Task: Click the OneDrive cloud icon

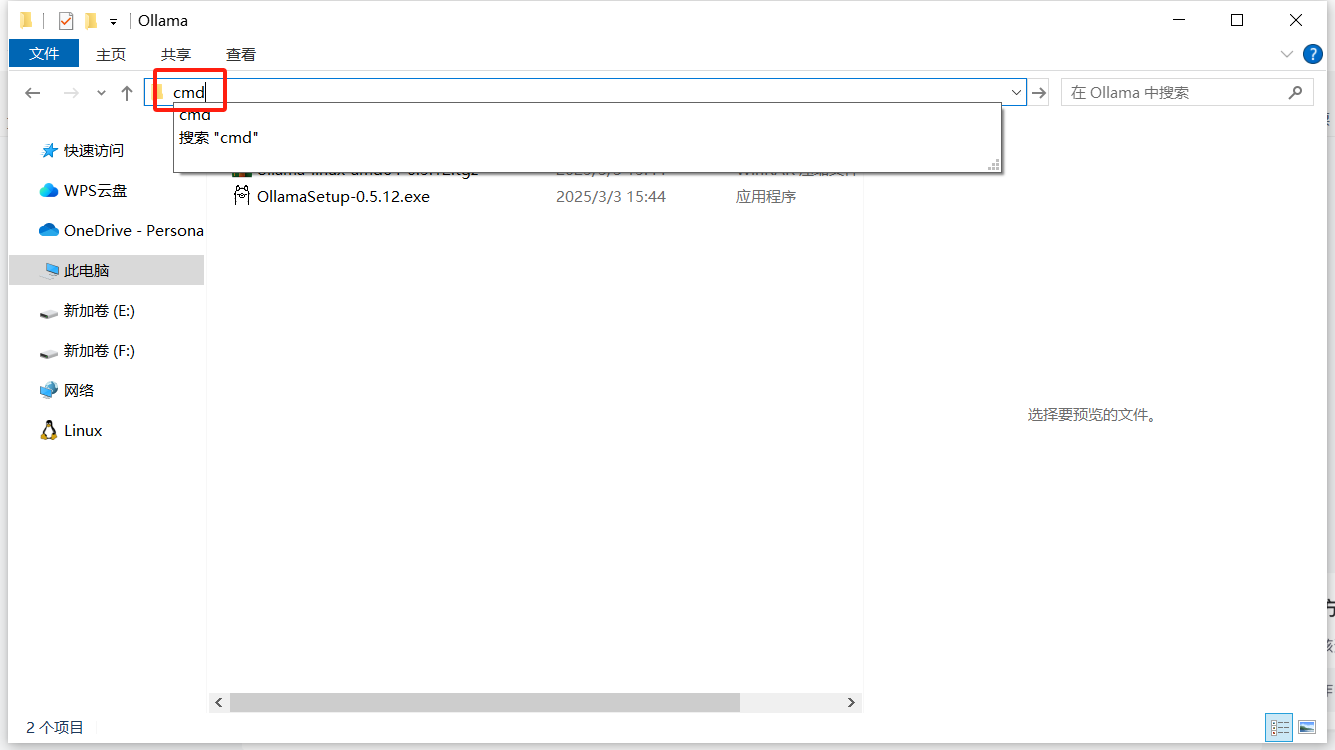Action: click(x=49, y=230)
